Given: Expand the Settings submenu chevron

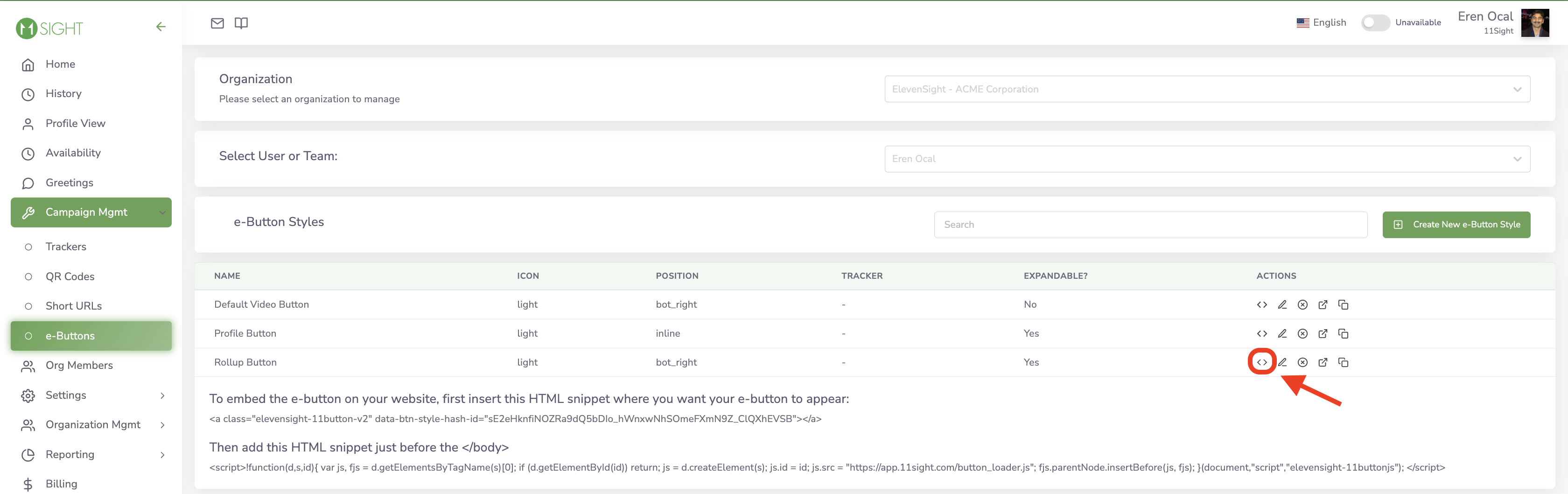Looking at the screenshot, I should 162,395.
